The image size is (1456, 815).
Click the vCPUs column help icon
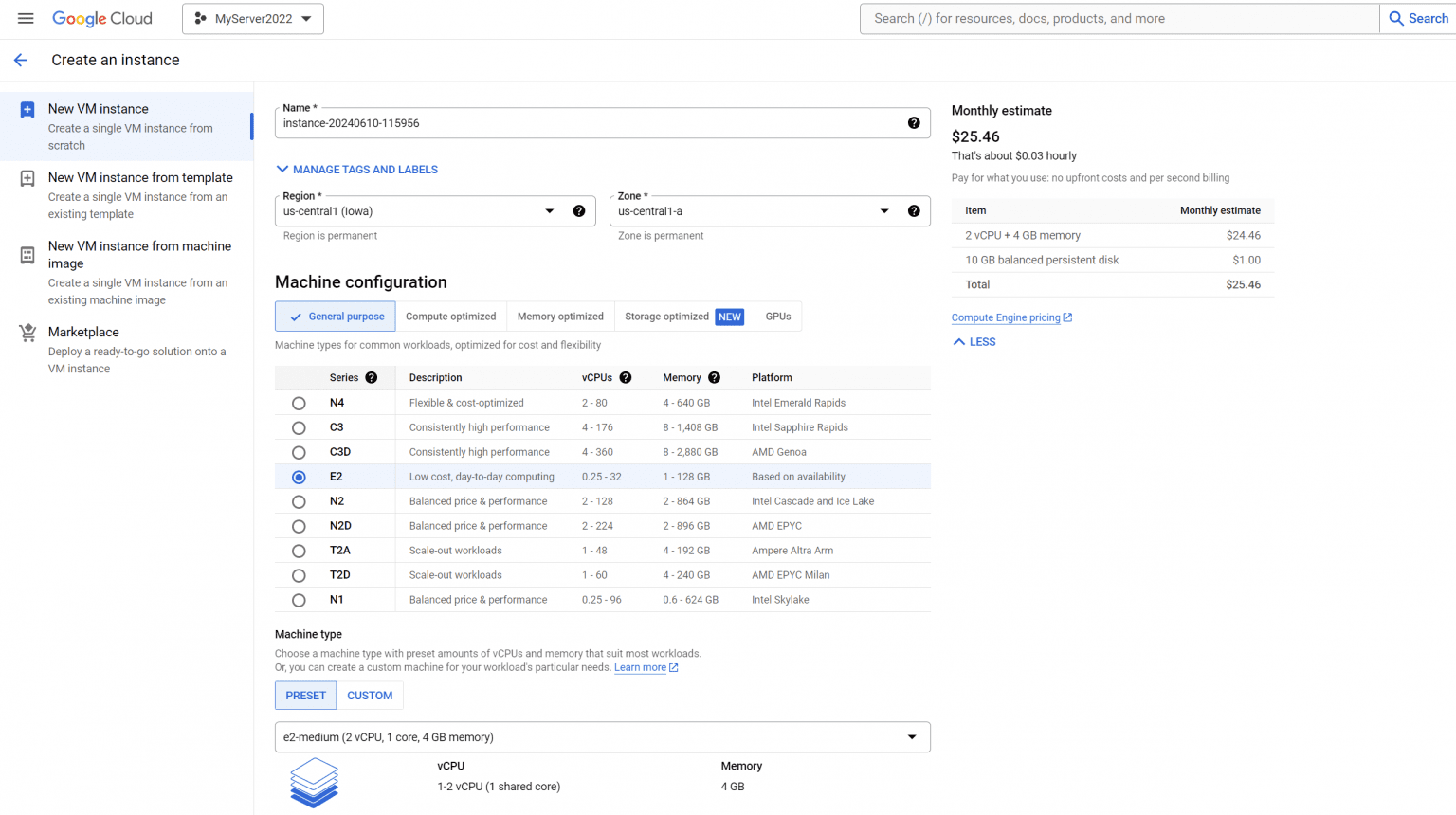point(626,377)
